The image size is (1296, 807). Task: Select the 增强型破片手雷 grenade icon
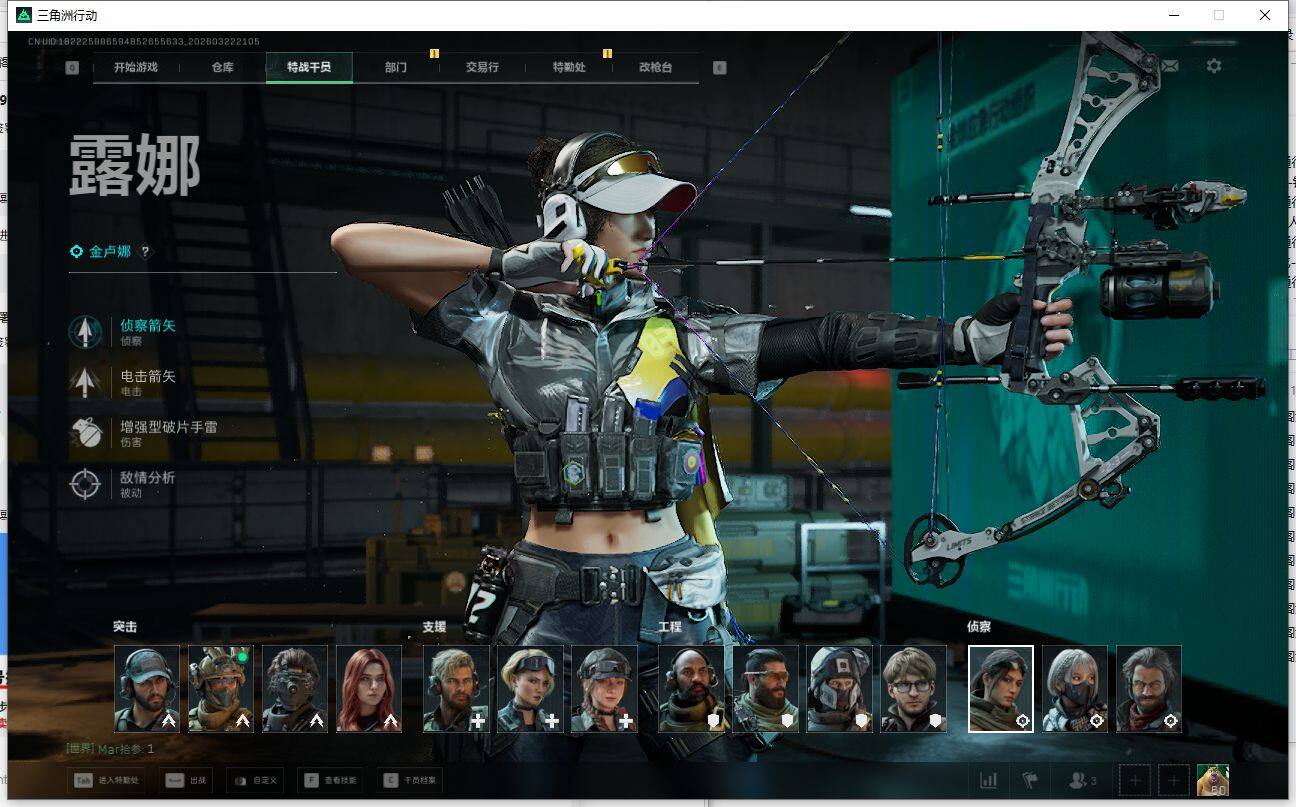coord(85,433)
